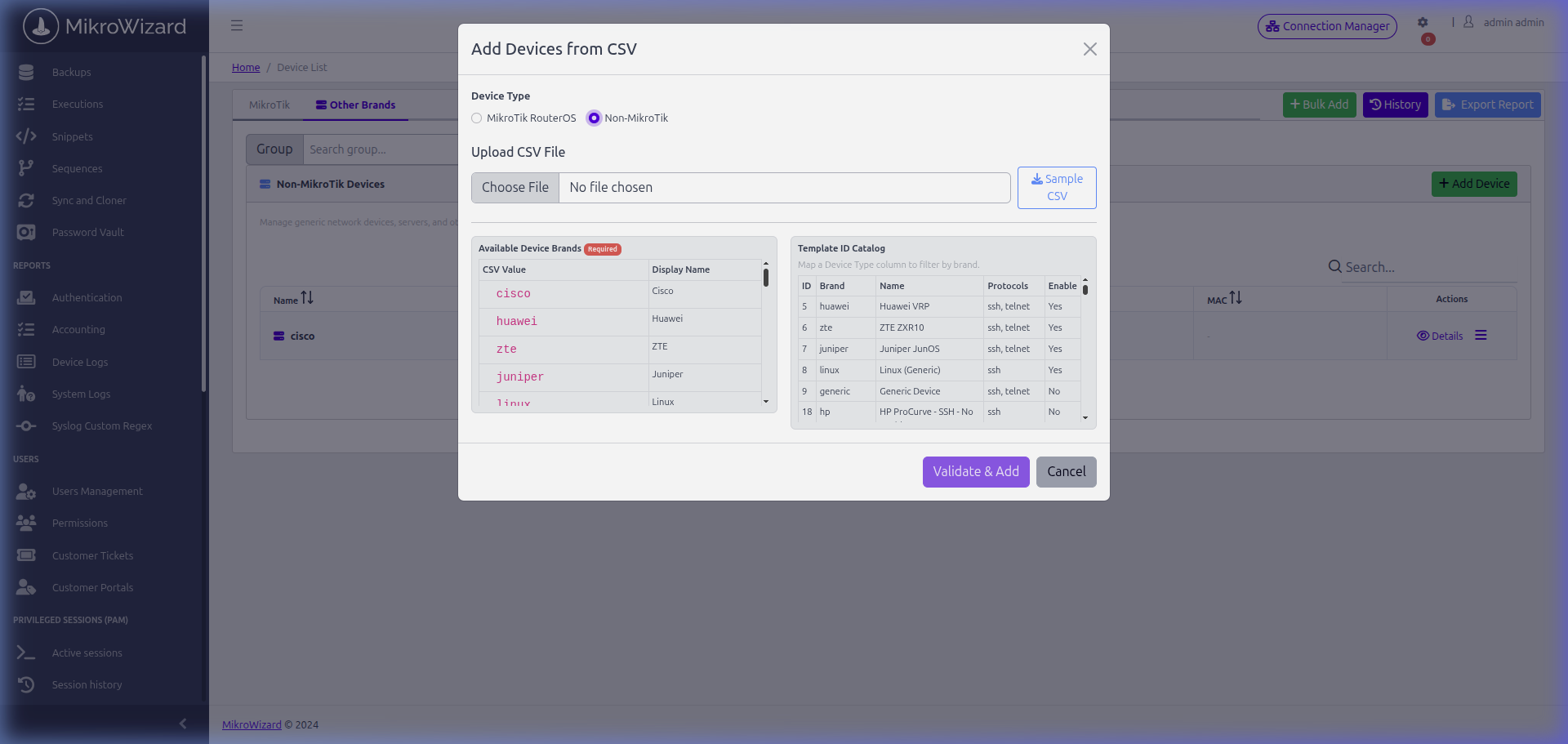Open Accounting menu item

(x=78, y=329)
